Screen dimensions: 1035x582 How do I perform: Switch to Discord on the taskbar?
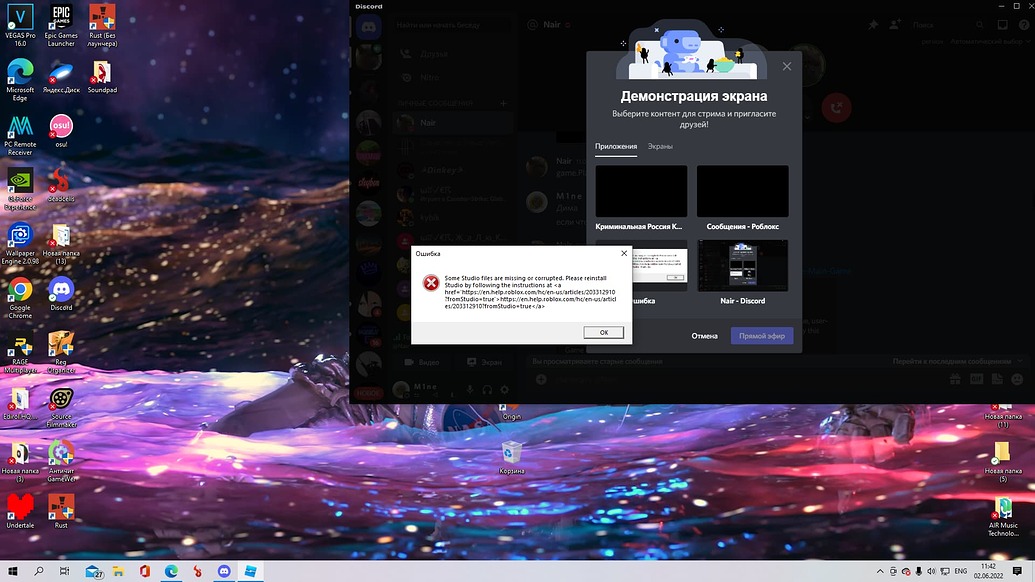pyautogui.click(x=224, y=571)
